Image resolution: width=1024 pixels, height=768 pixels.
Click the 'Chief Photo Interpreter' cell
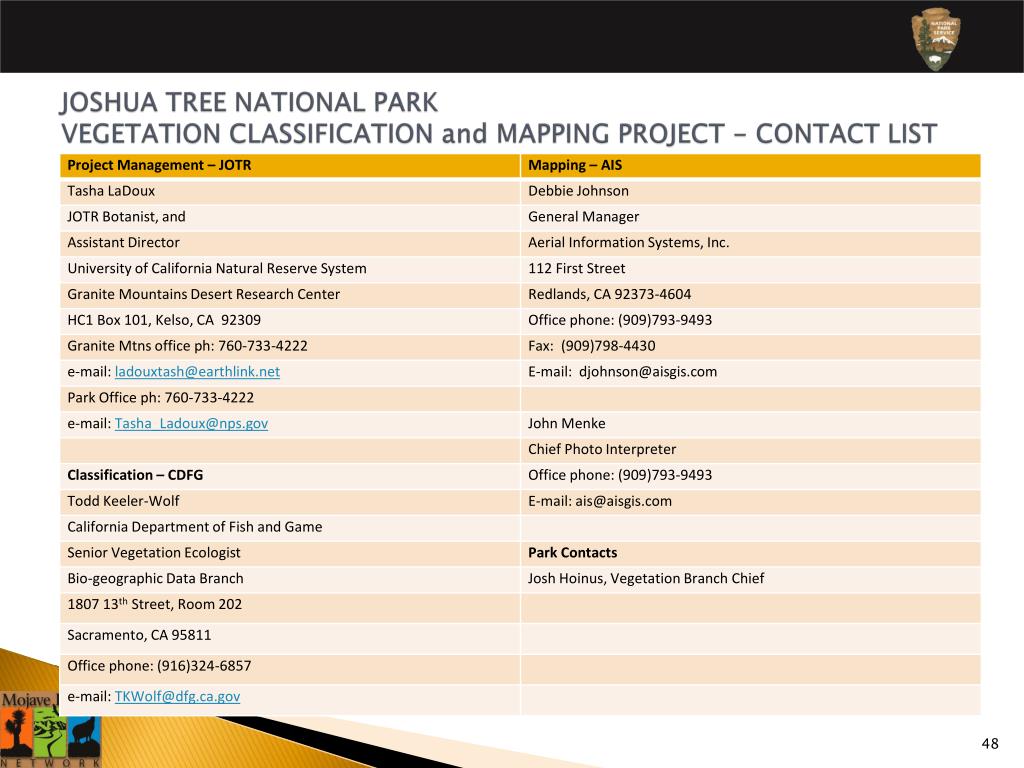pyautogui.click(x=750, y=449)
